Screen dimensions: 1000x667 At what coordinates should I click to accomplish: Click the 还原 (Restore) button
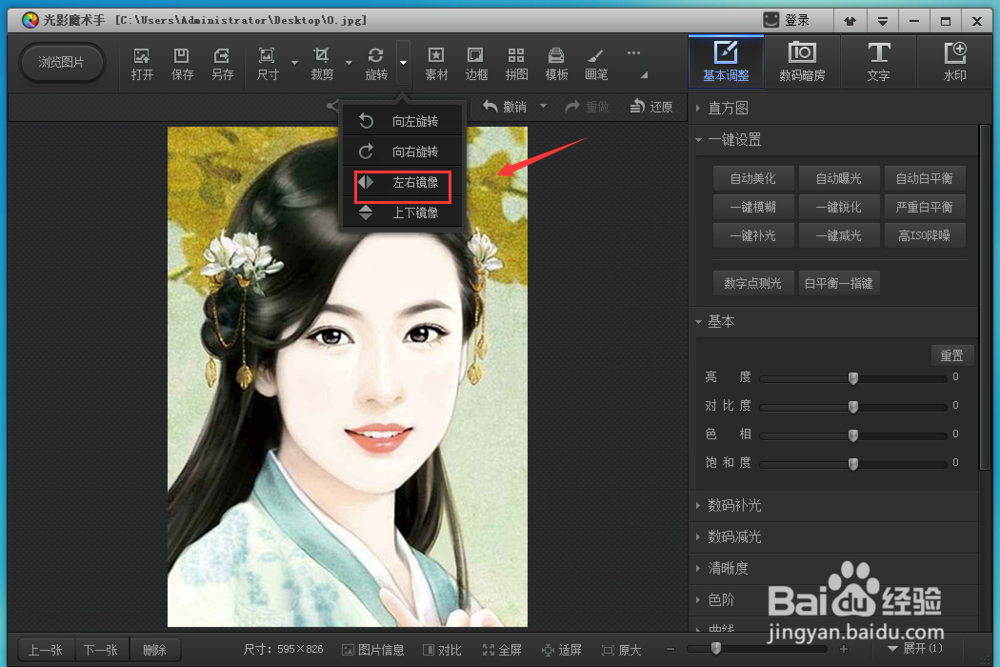[651, 106]
